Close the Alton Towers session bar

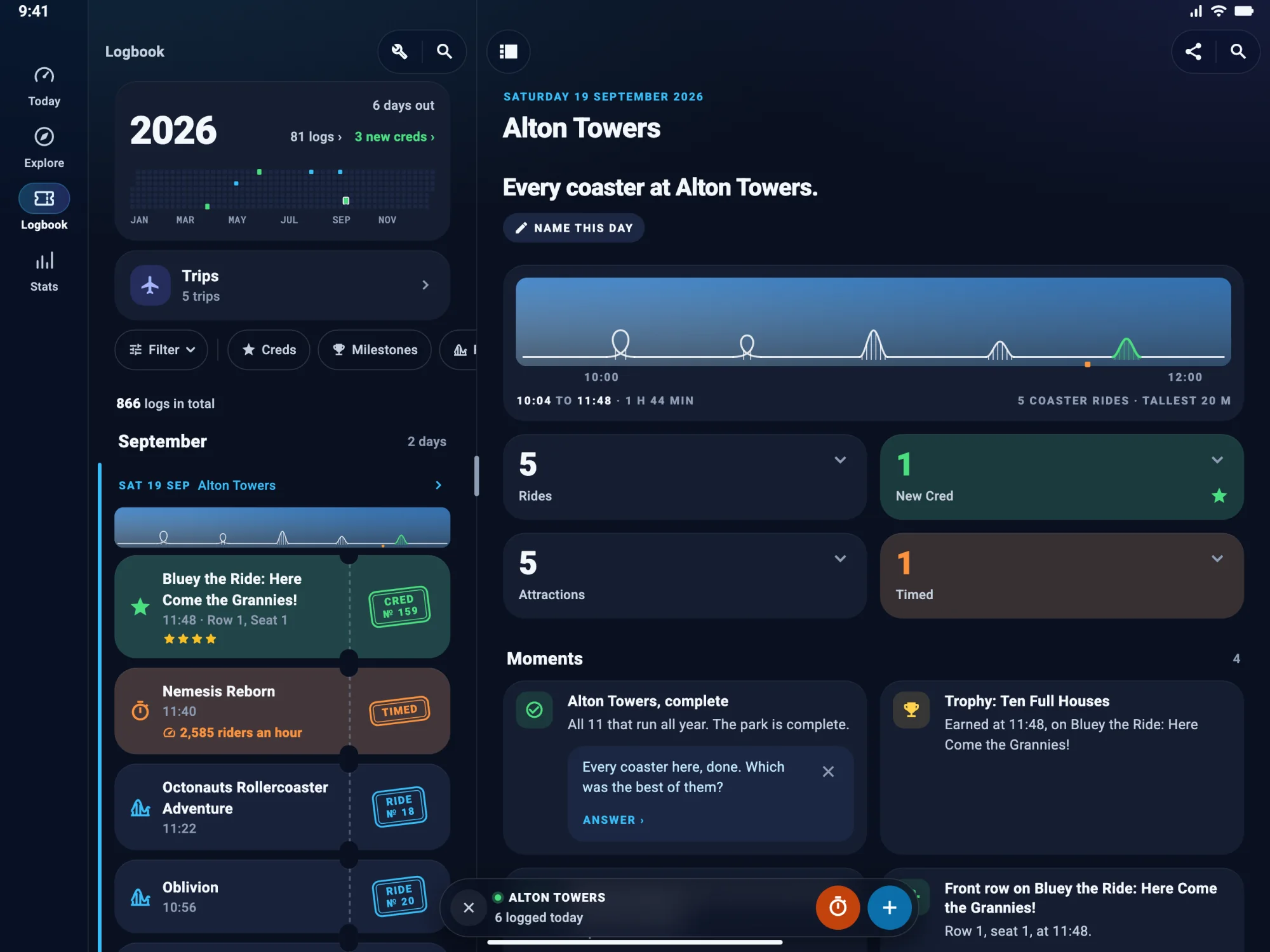469,908
